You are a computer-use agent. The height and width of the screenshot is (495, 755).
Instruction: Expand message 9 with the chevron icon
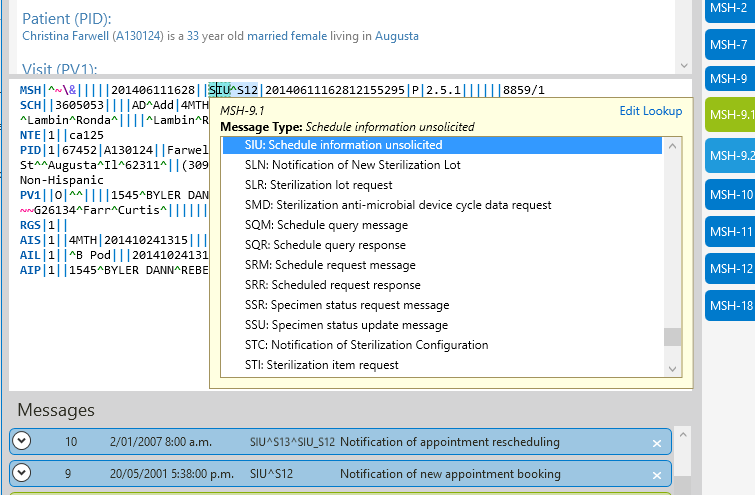click(x=22, y=473)
